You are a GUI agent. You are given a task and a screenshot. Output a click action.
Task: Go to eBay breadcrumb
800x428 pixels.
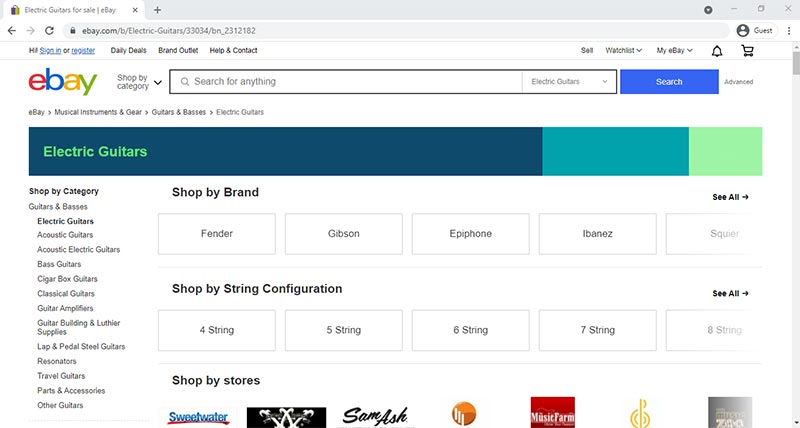pyautogui.click(x=36, y=112)
